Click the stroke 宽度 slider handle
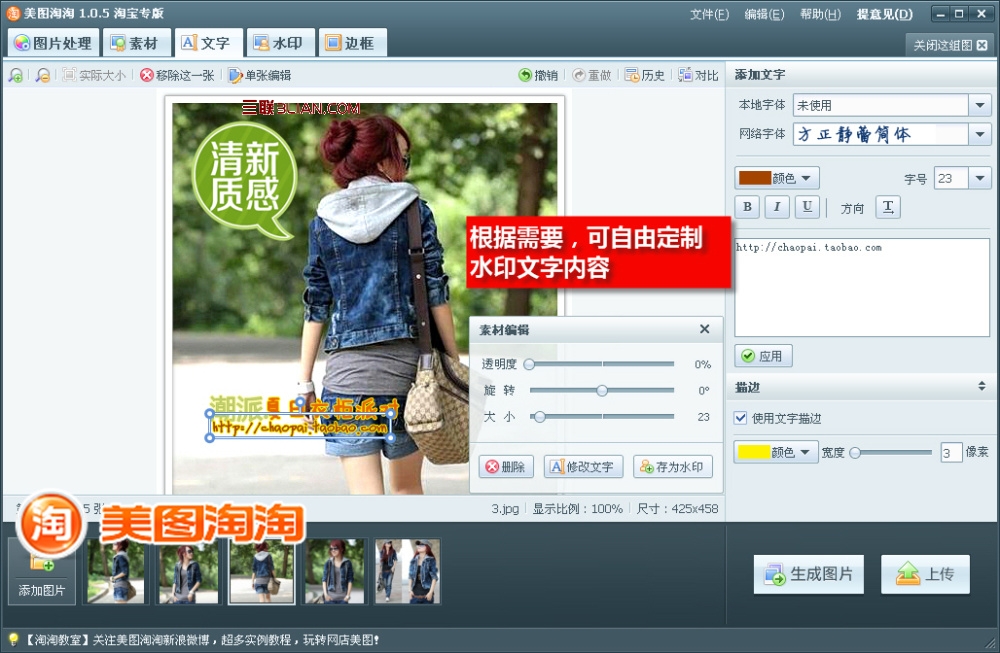 (855, 453)
